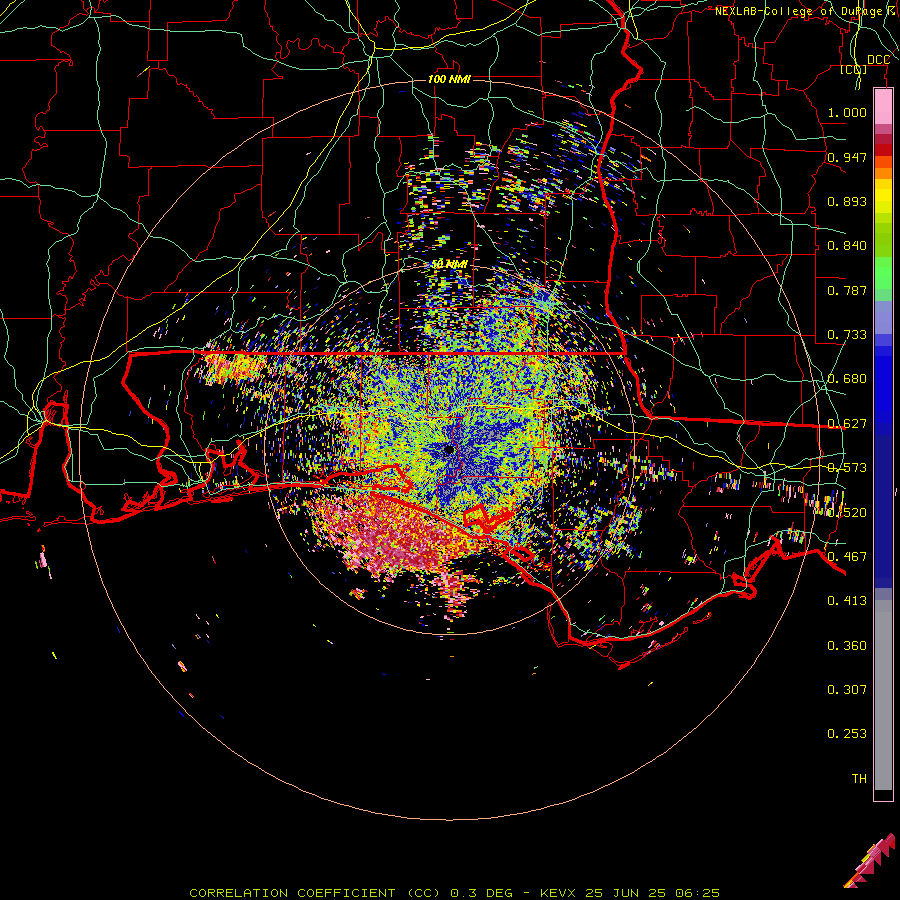The width and height of the screenshot is (900, 900).
Task: Select the 0.840 color scale value
Action: tap(847, 246)
